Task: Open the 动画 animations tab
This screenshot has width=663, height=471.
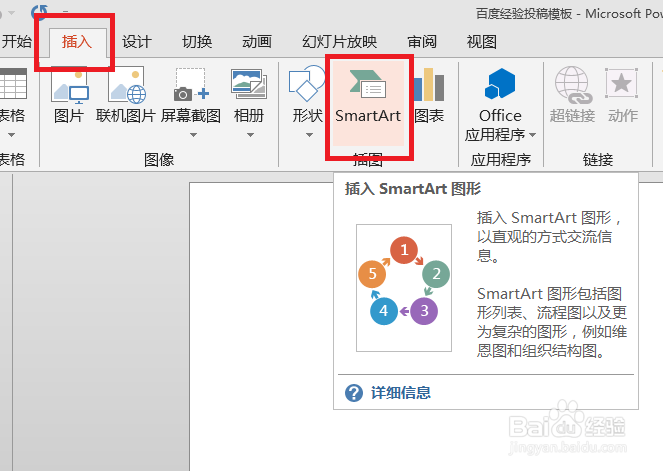Action: (257, 42)
